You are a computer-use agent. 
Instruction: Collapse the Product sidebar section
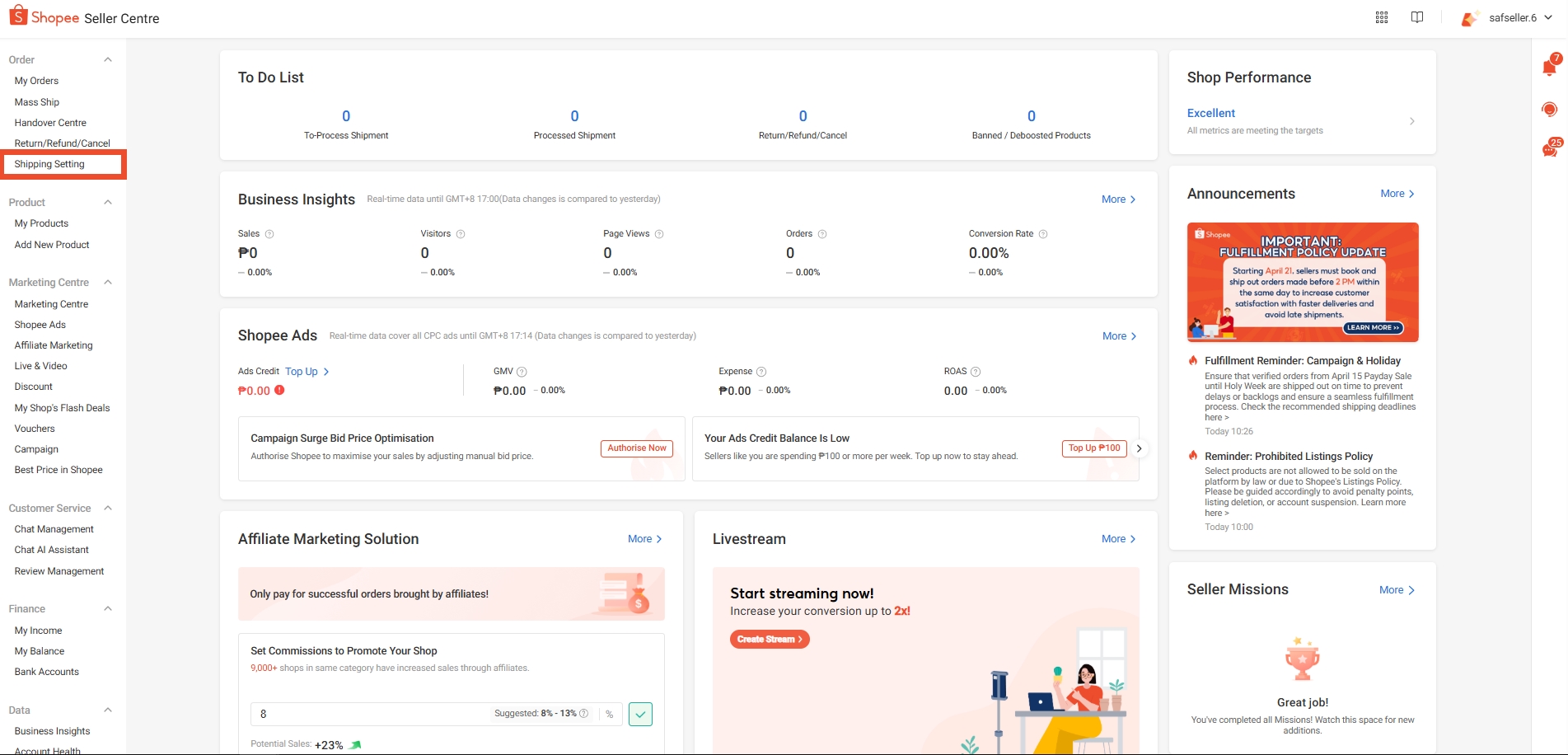click(x=108, y=202)
